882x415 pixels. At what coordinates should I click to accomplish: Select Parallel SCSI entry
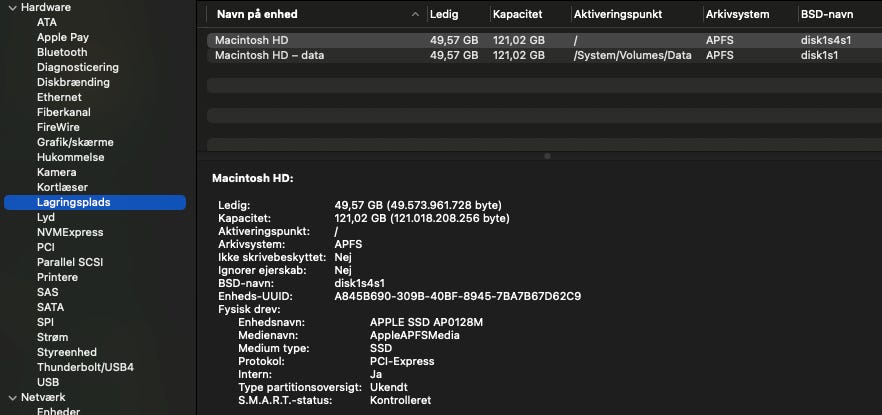pos(70,262)
